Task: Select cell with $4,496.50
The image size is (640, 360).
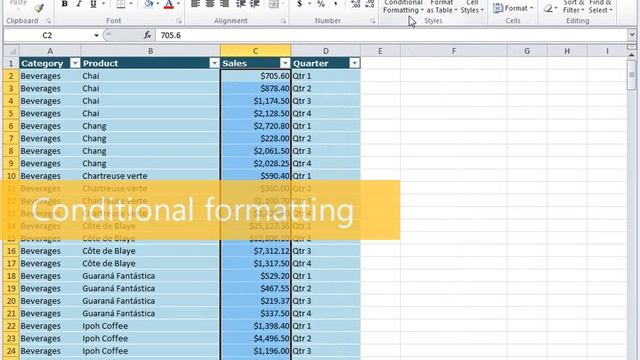Action: pos(256,338)
